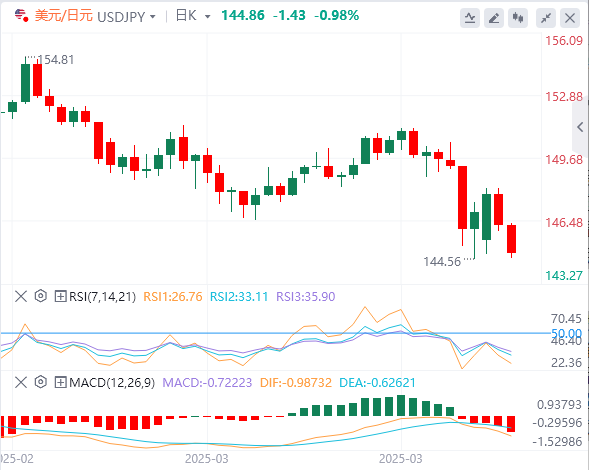The height and width of the screenshot is (470, 589).
Task: Click the current price 144.86
Action: click(243, 15)
